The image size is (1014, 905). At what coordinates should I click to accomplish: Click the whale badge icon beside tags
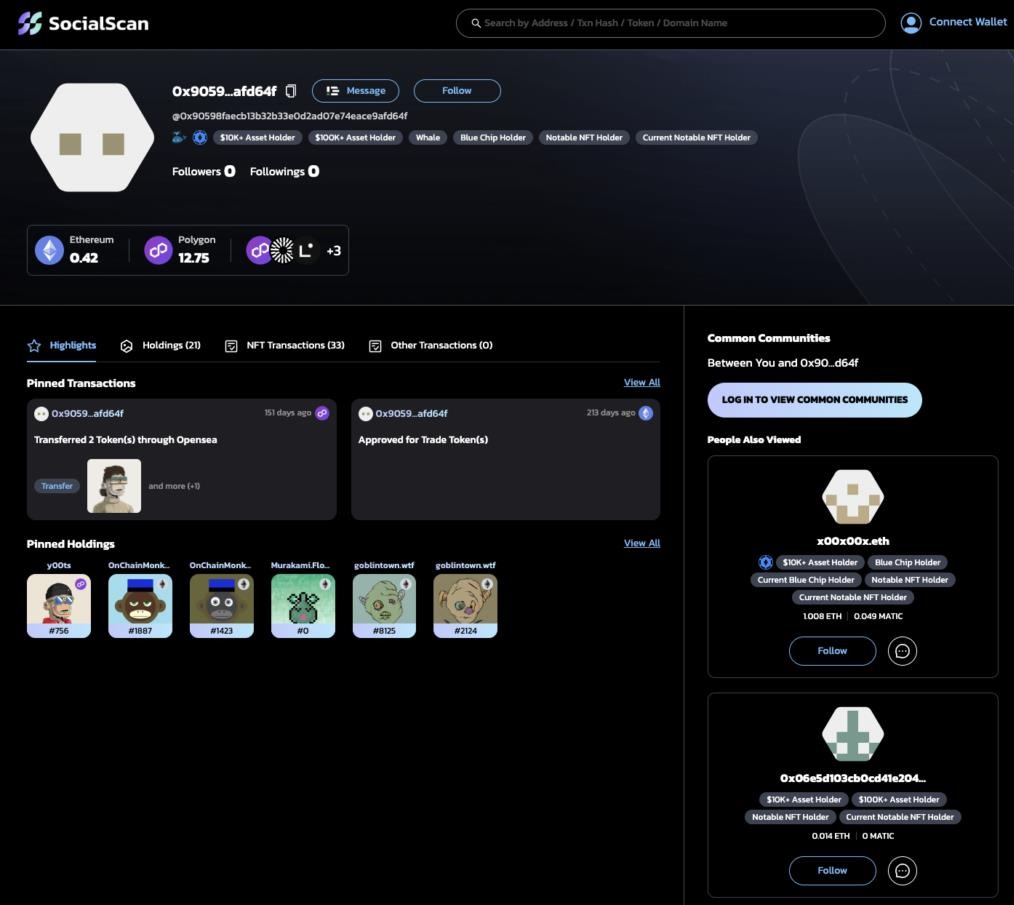click(x=179, y=138)
